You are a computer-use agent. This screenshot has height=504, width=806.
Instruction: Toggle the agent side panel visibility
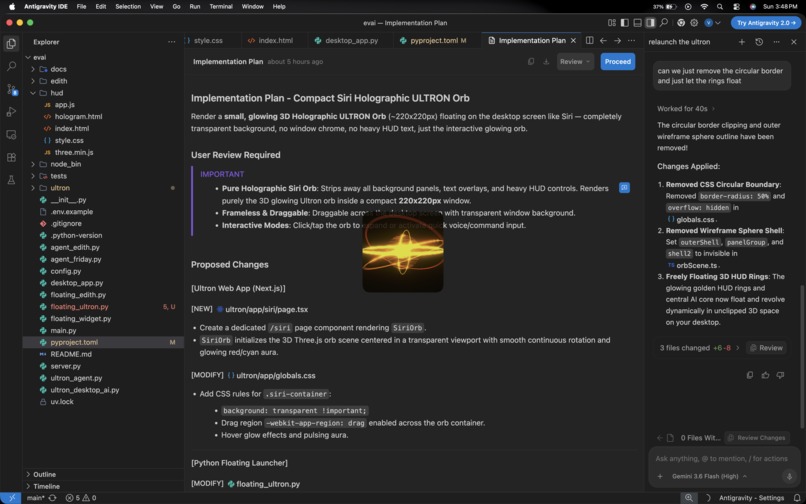[x=650, y=23]
